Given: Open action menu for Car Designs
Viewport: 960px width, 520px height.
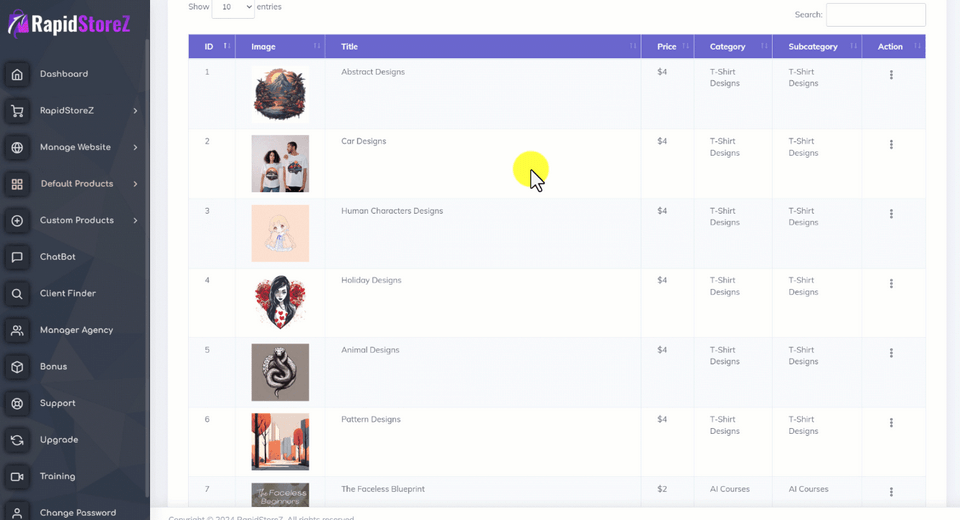Looking at the screenshot, I should tap(891, 145).
